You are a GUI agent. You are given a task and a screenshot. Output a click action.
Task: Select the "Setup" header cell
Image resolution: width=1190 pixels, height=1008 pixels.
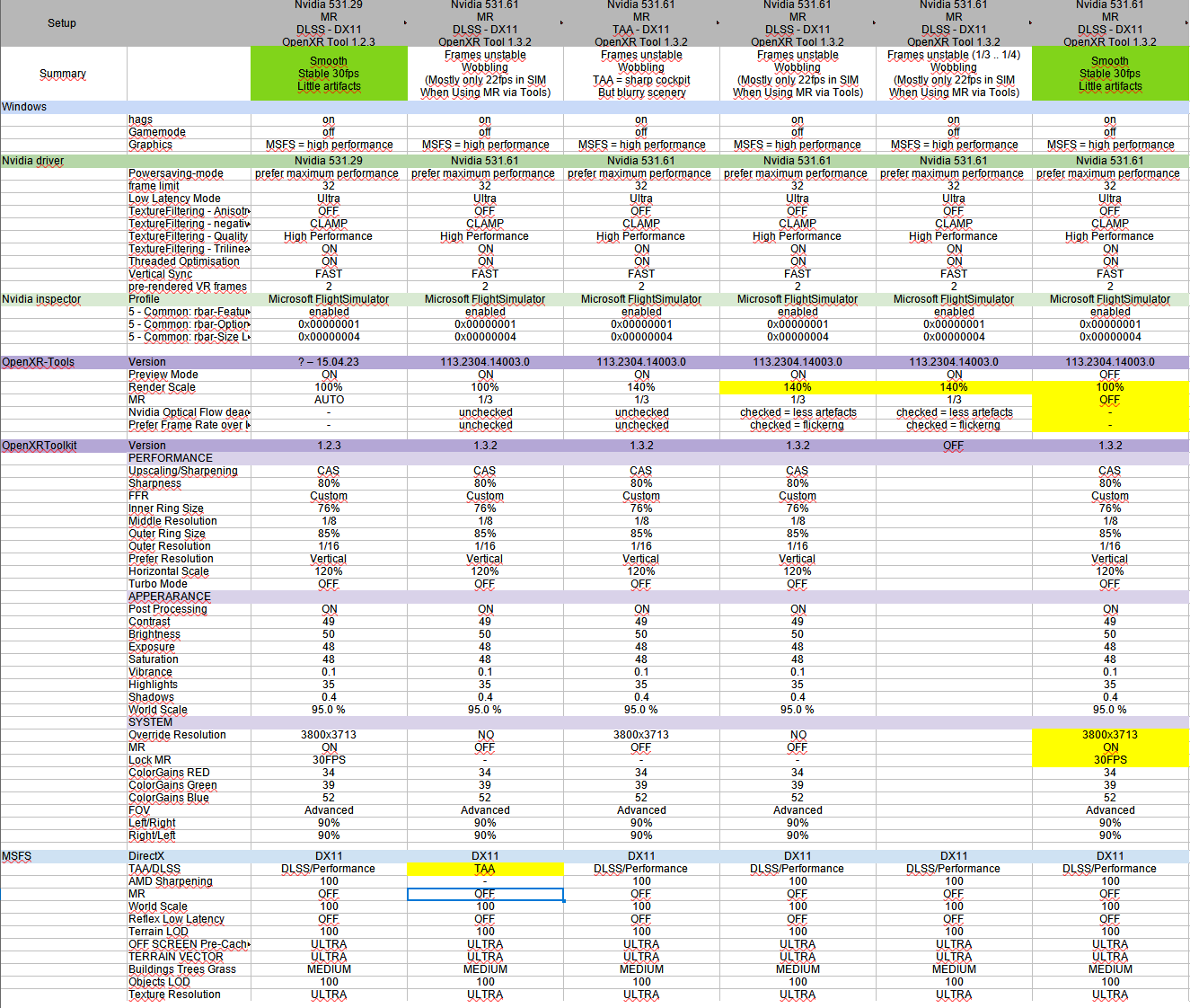coord(62,23)
